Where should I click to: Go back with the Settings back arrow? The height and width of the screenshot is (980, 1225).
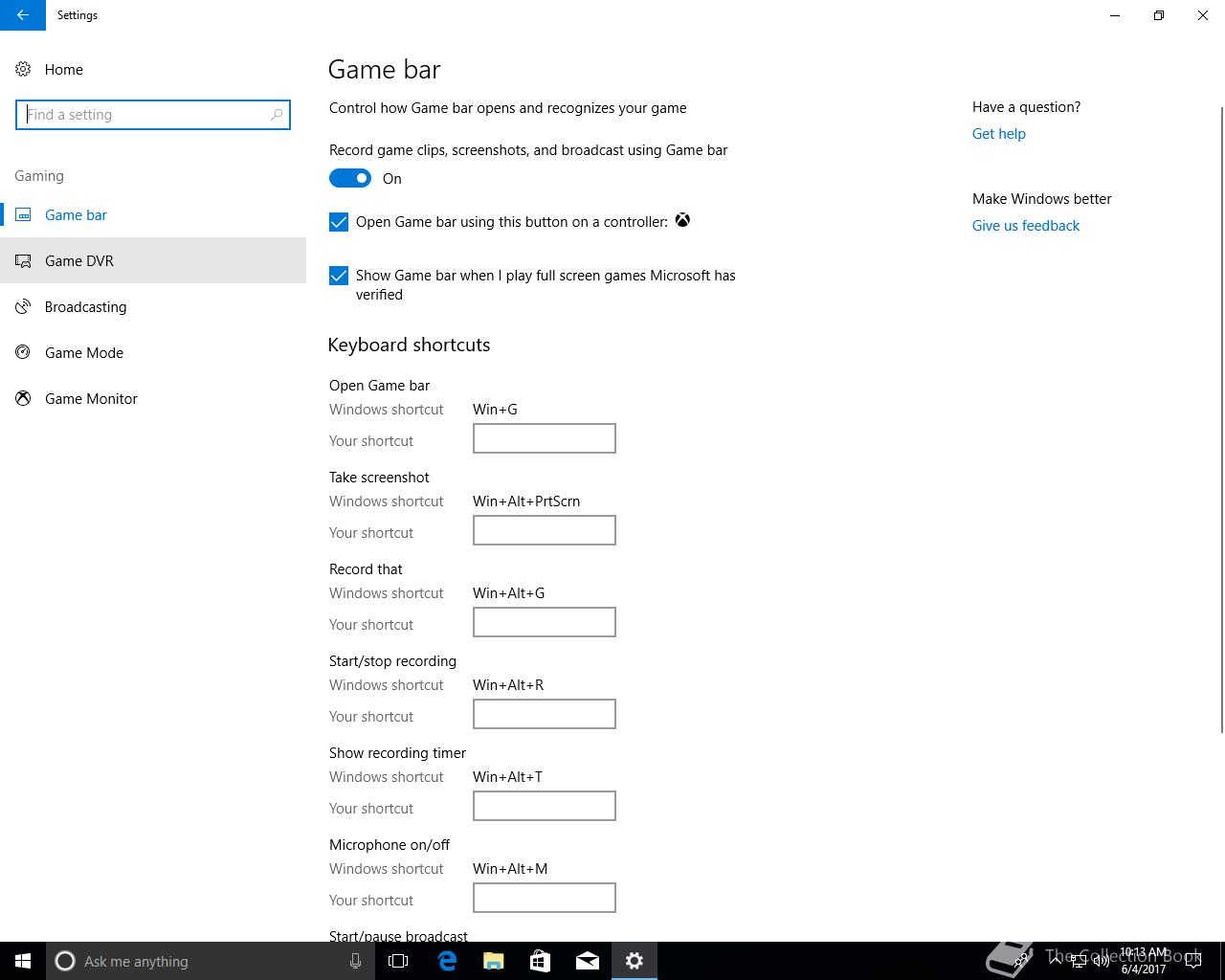coord(22,15)
